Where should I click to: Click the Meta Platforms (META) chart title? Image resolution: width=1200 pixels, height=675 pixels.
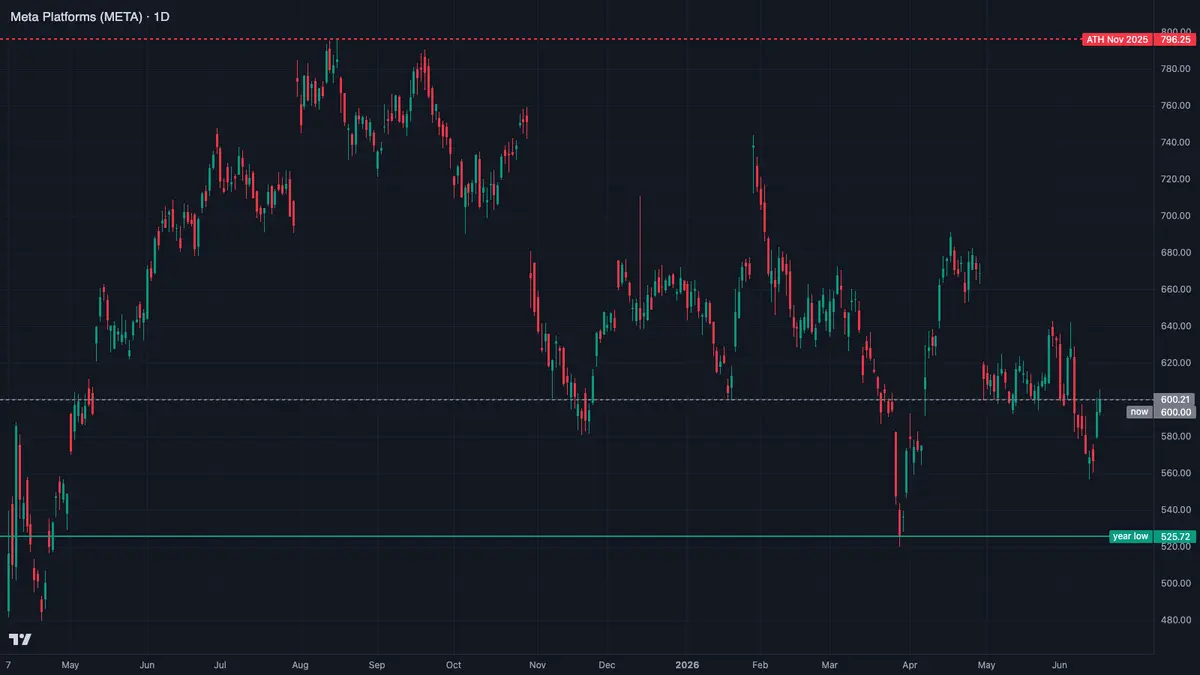click(x=91, y=17)
